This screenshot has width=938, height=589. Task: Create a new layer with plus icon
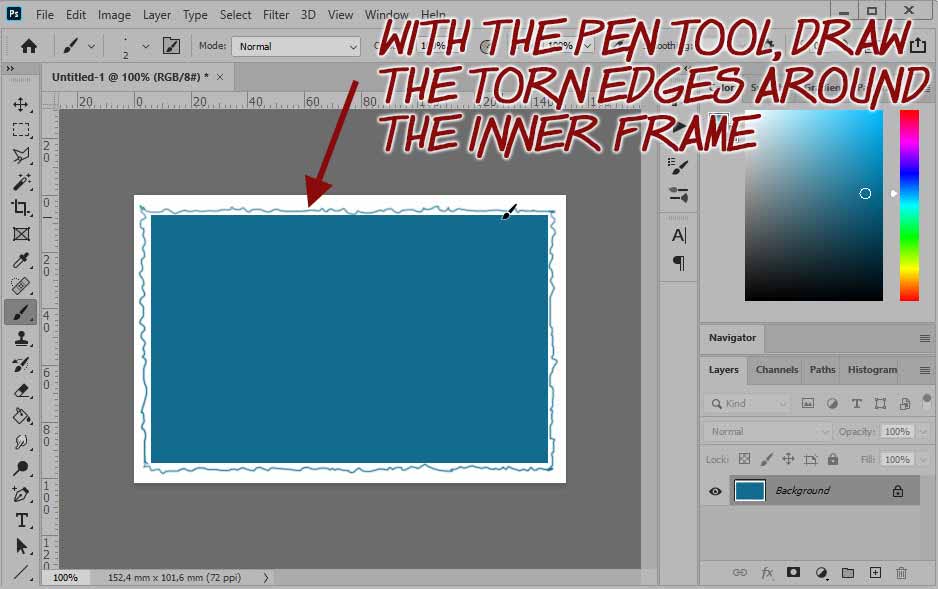coord(875,573)
